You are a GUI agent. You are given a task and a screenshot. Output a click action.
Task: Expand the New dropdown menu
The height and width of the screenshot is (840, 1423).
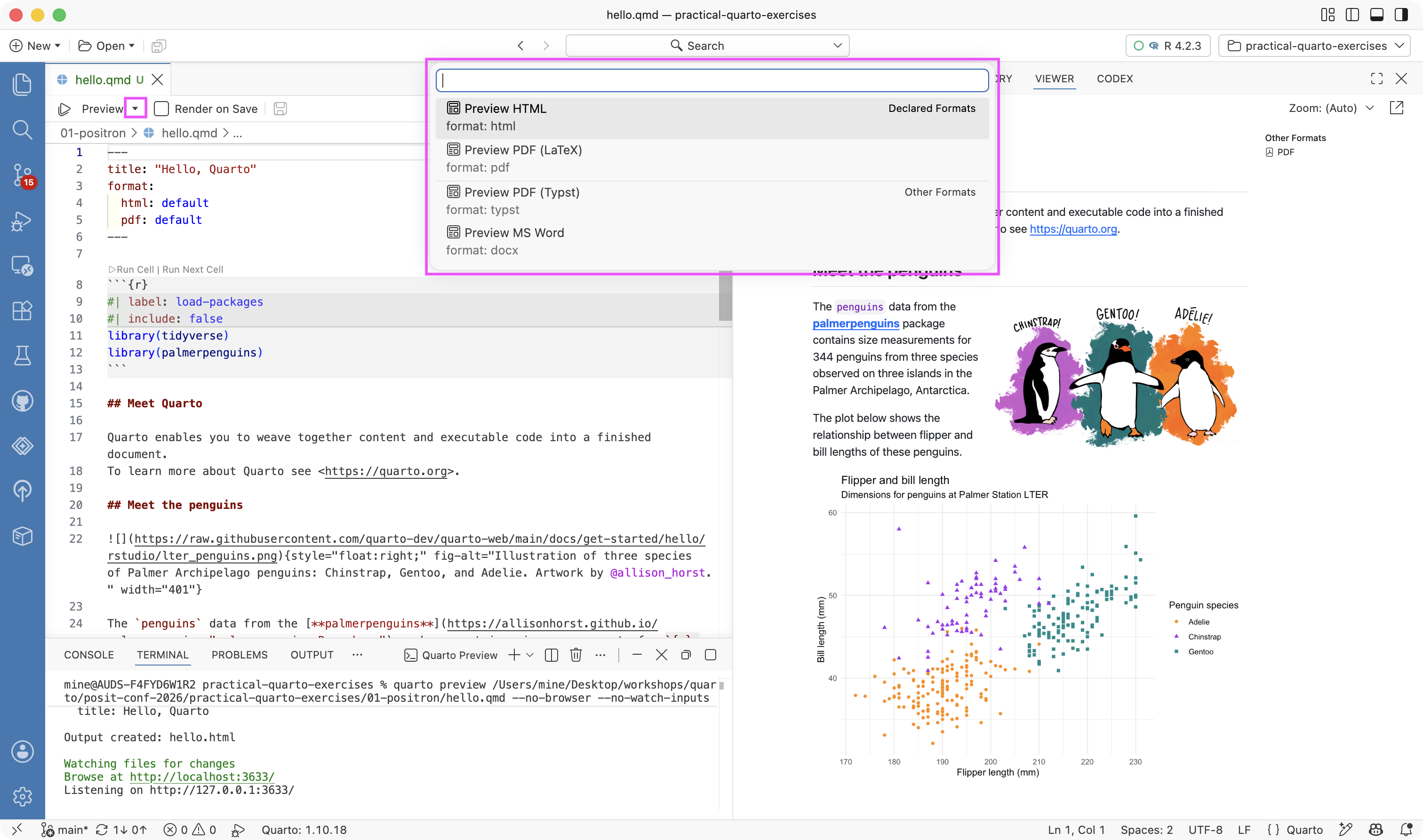[x=57, y=46]
